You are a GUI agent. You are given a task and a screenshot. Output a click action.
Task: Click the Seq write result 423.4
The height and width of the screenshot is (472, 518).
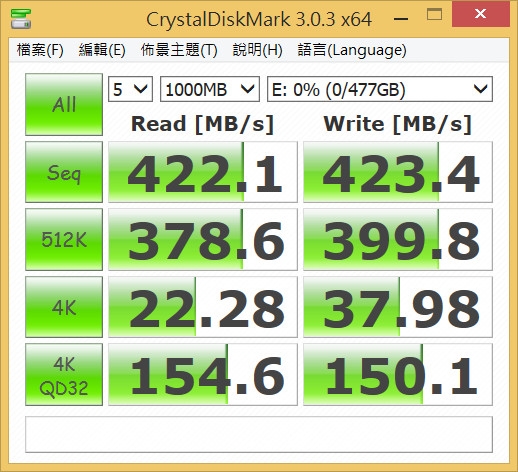point(398,172)
